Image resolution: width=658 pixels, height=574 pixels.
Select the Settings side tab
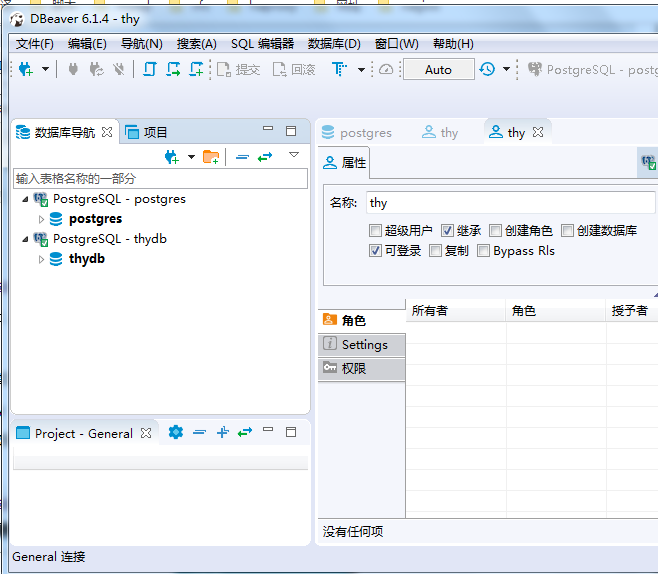tap(362, 345)
